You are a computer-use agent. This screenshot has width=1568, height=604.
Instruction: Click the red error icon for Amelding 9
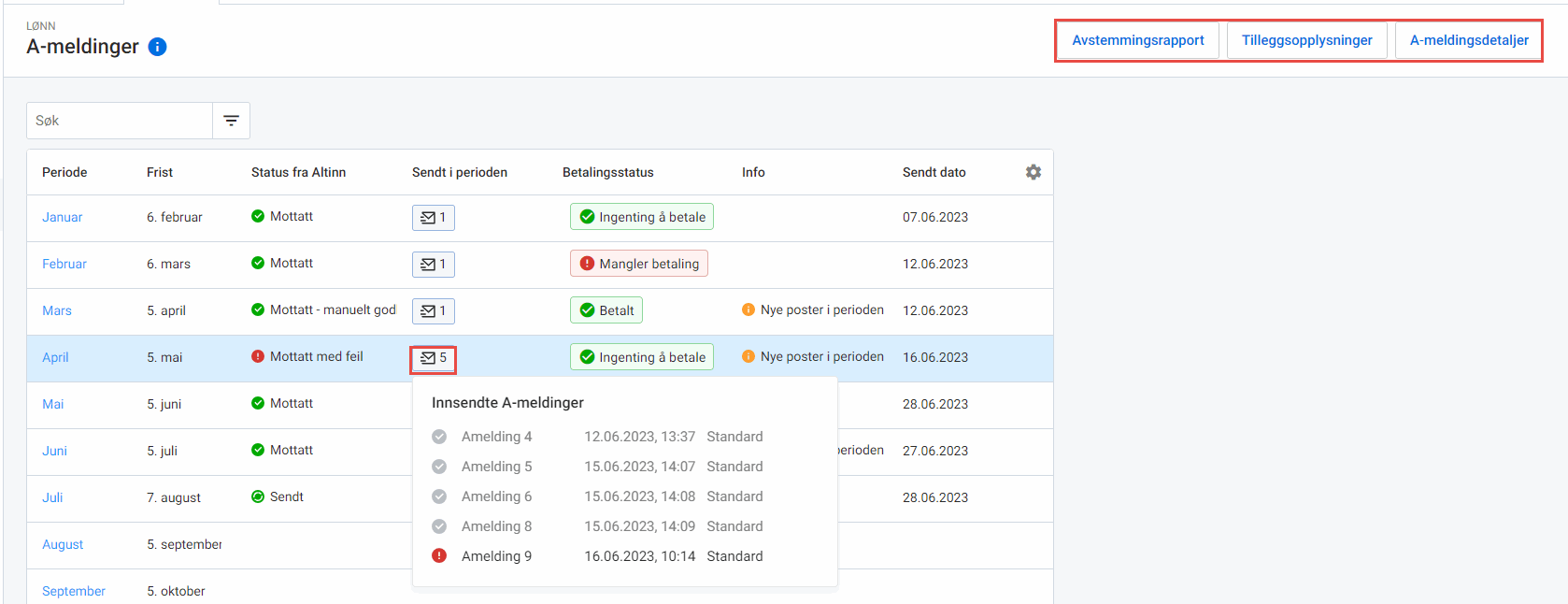[x=439, y=556]
